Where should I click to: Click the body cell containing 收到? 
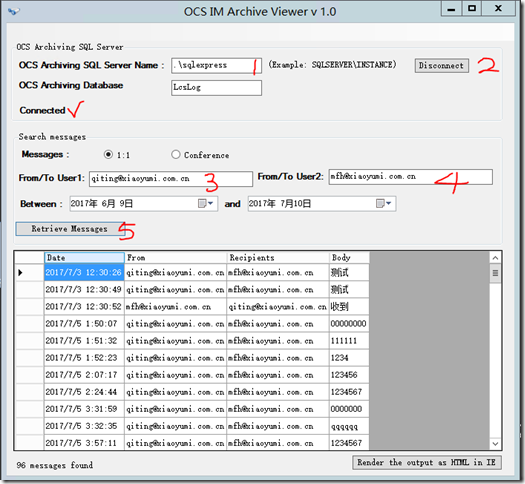(x=349, y=307)
